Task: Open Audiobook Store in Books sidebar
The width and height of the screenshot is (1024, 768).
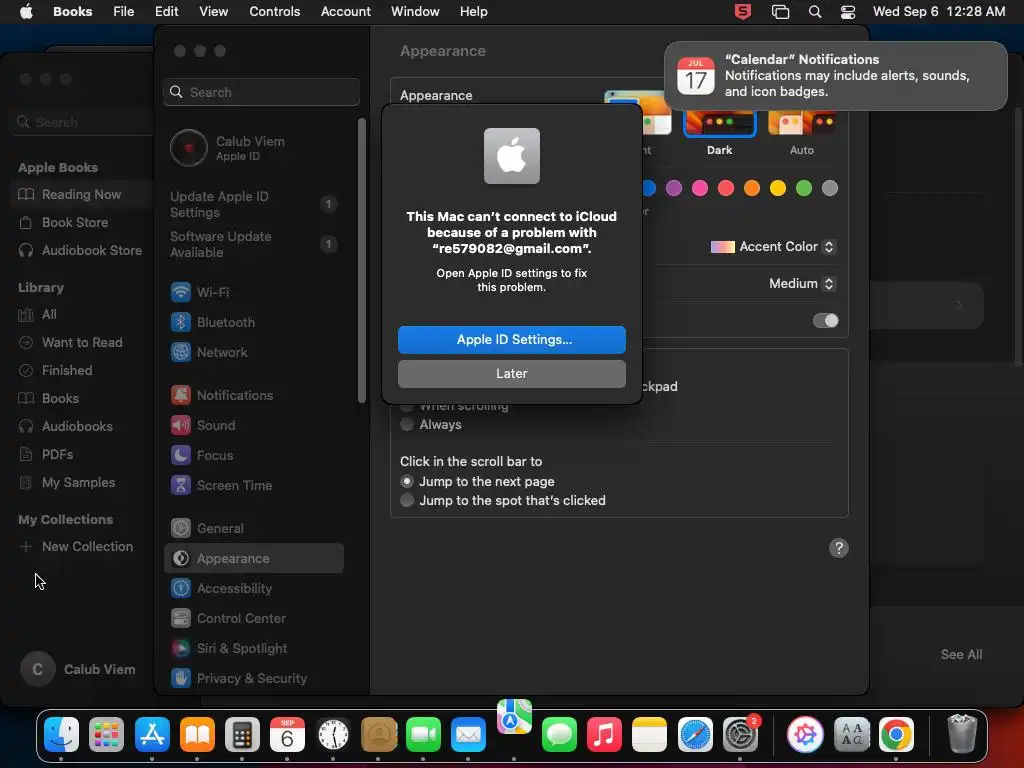Action: (81, 250)
